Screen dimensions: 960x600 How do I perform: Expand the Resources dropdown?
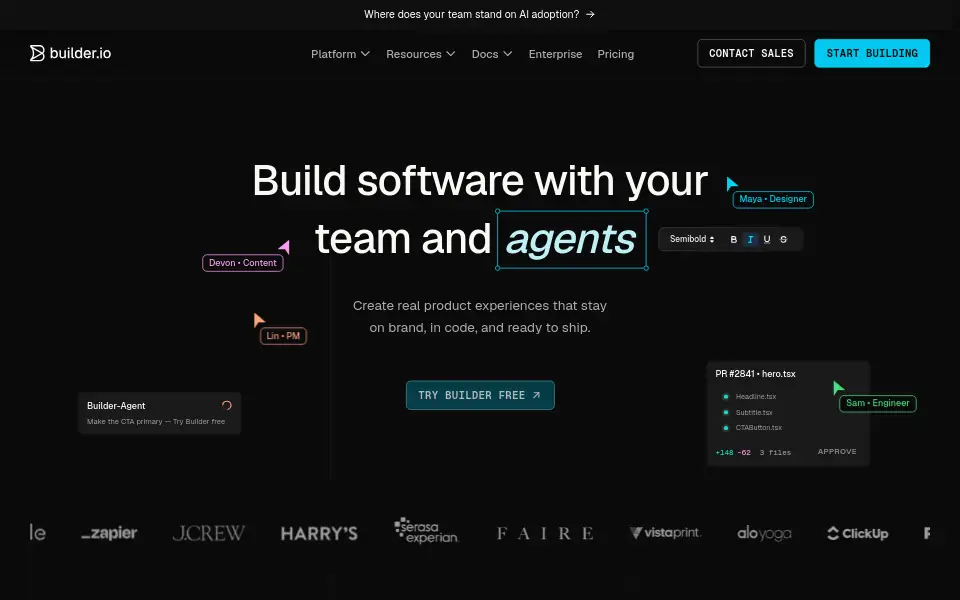pyautogui.click(x=421, y=54)
